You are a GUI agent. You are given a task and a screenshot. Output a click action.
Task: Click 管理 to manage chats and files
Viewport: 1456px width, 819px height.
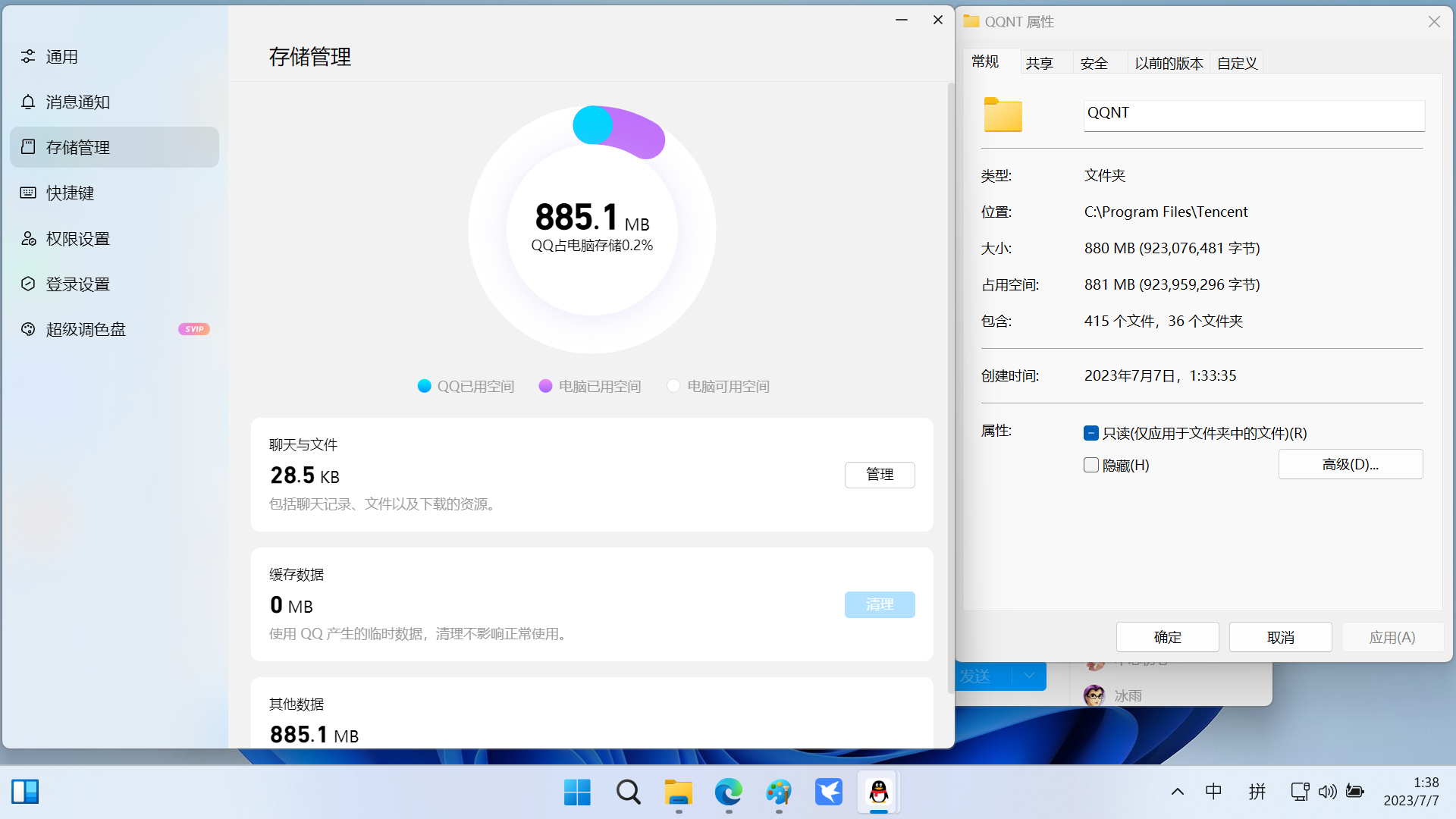(x=880, y=475)
